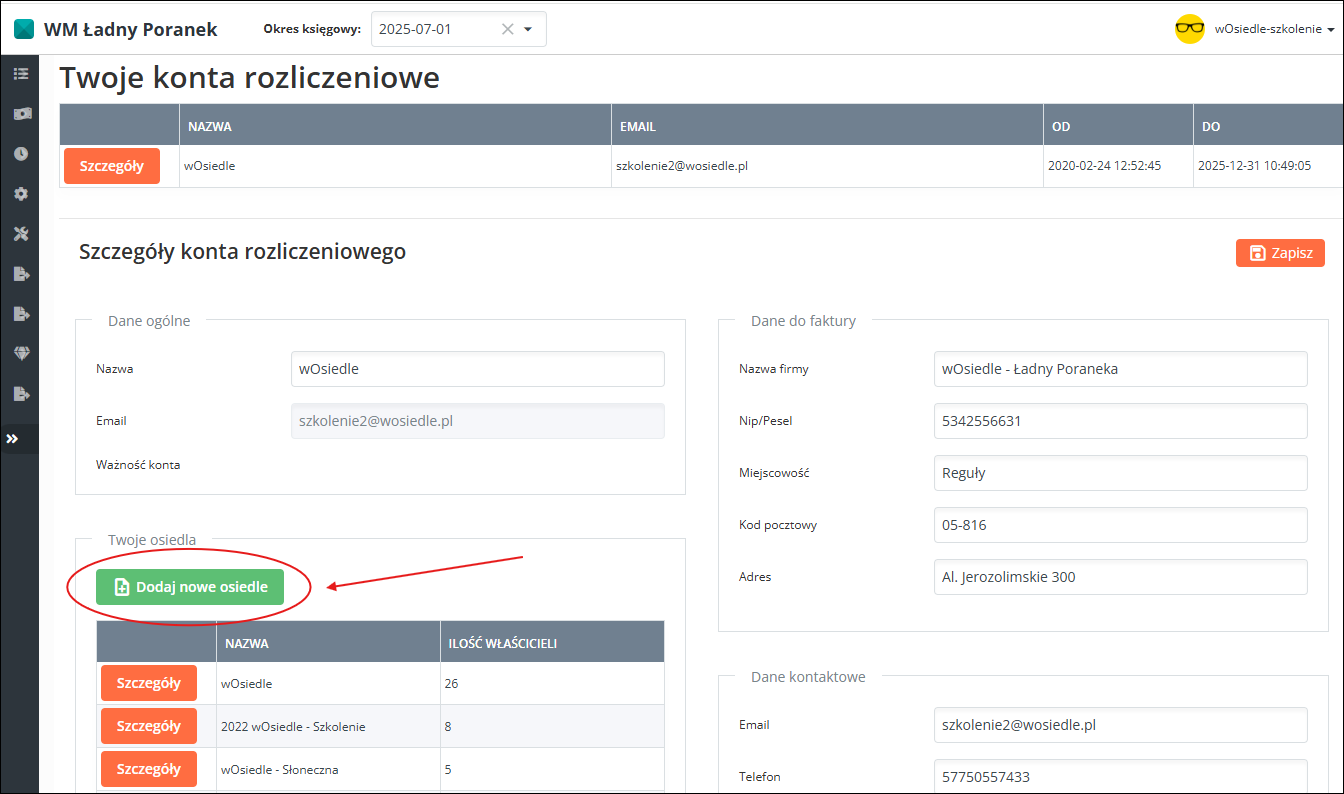Open settings gear in the sidebar
Image resolution: width=1344 pixels, height=794 pixels.
click(20, 194)
